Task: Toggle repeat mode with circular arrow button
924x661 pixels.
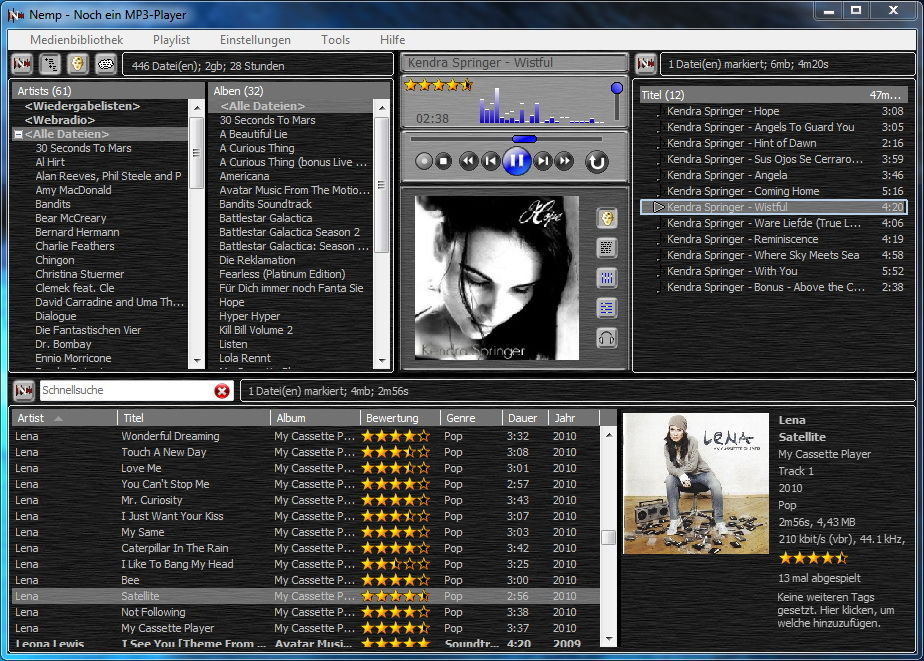Action: [x=597, y=161]
